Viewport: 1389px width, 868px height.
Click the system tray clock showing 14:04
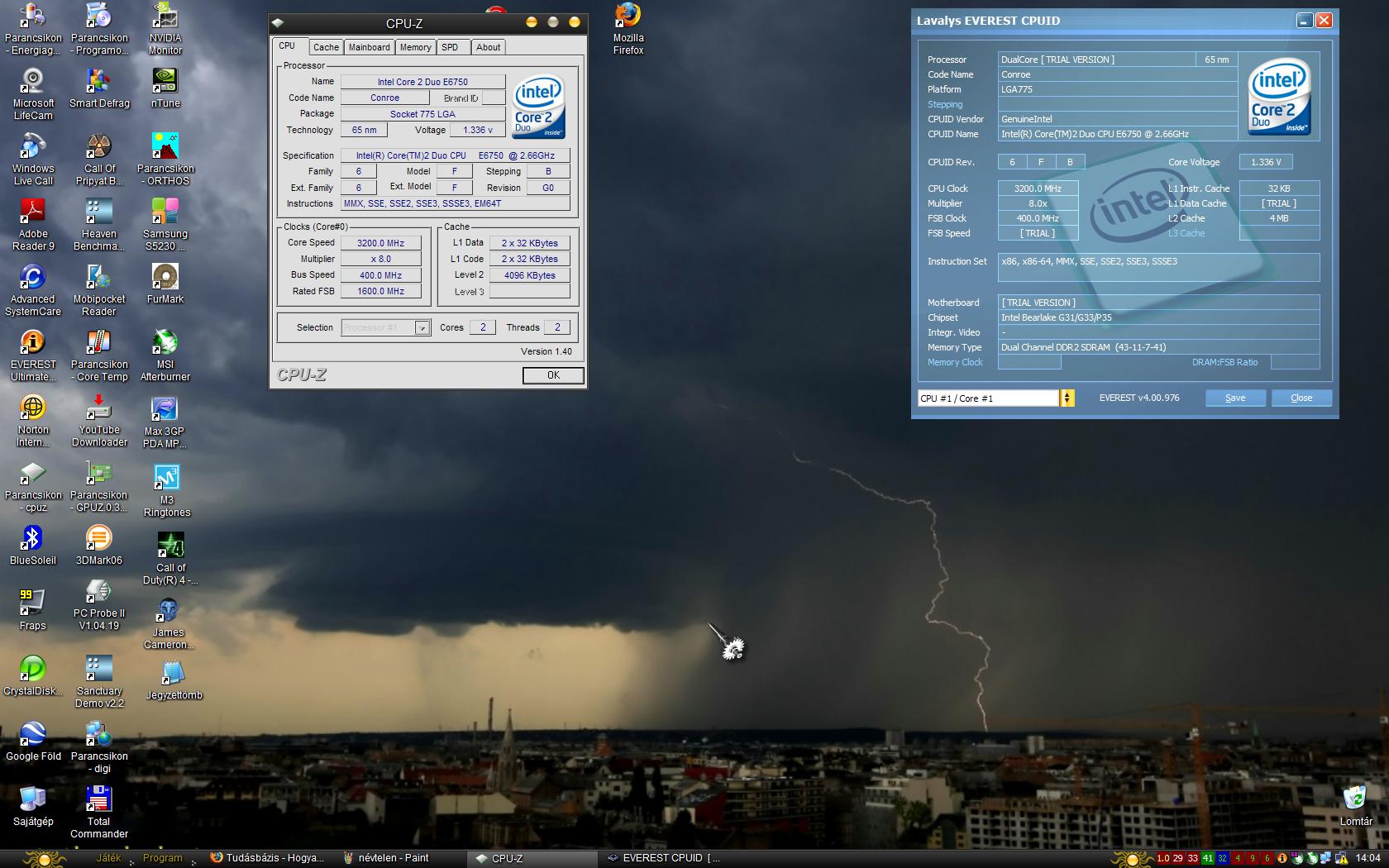point(1368,858)
